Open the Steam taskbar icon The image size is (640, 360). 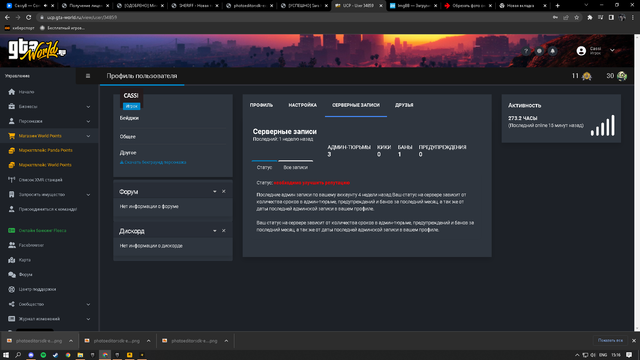[56, 355]
